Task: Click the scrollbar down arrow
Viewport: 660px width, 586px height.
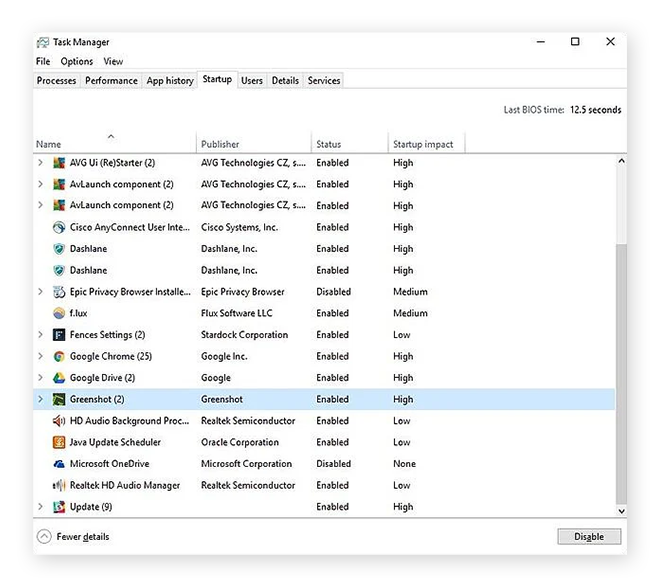Action: pyautogui.click(x=621, y=511)
